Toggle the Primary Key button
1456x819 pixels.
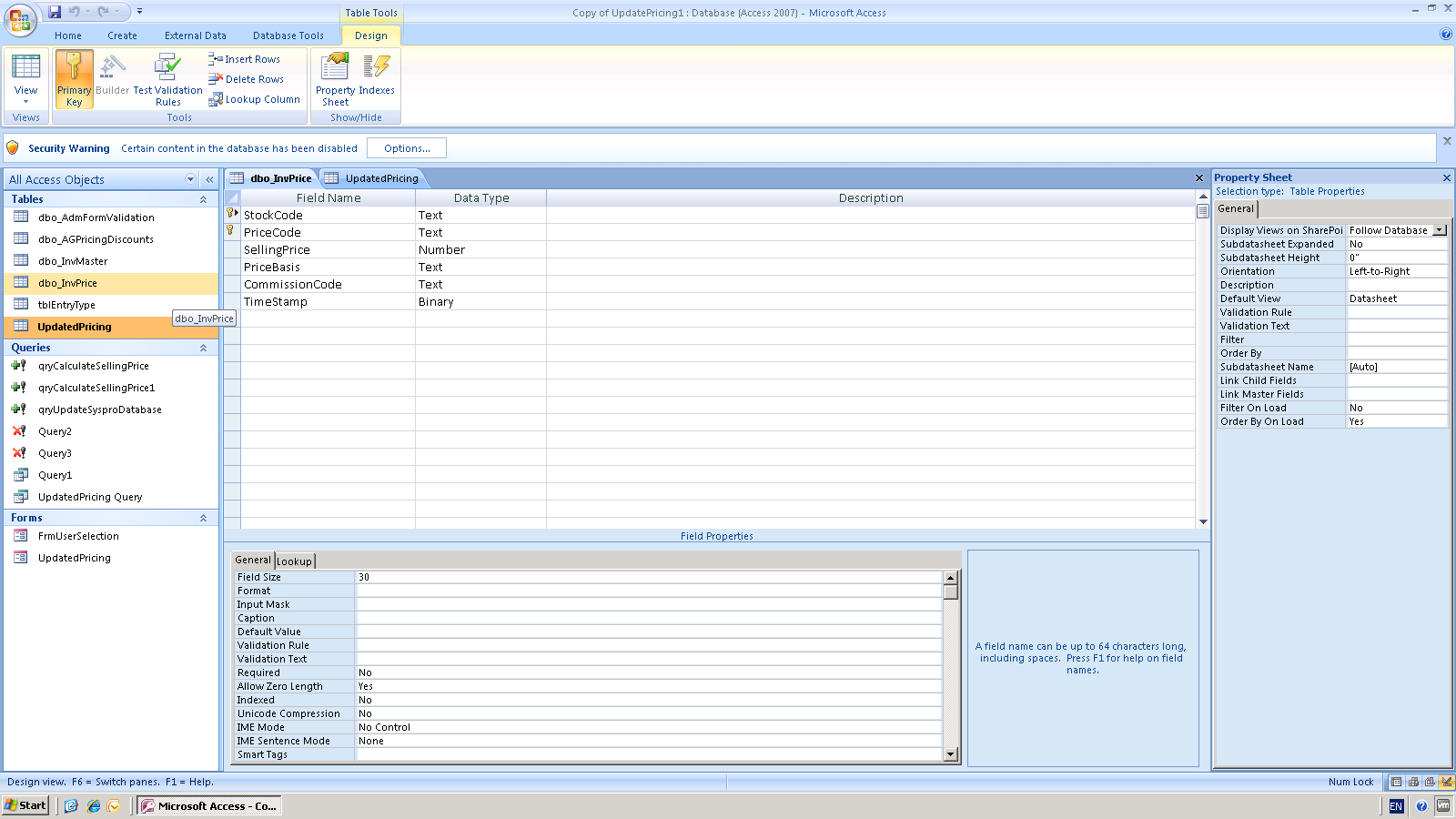point(74,80)
